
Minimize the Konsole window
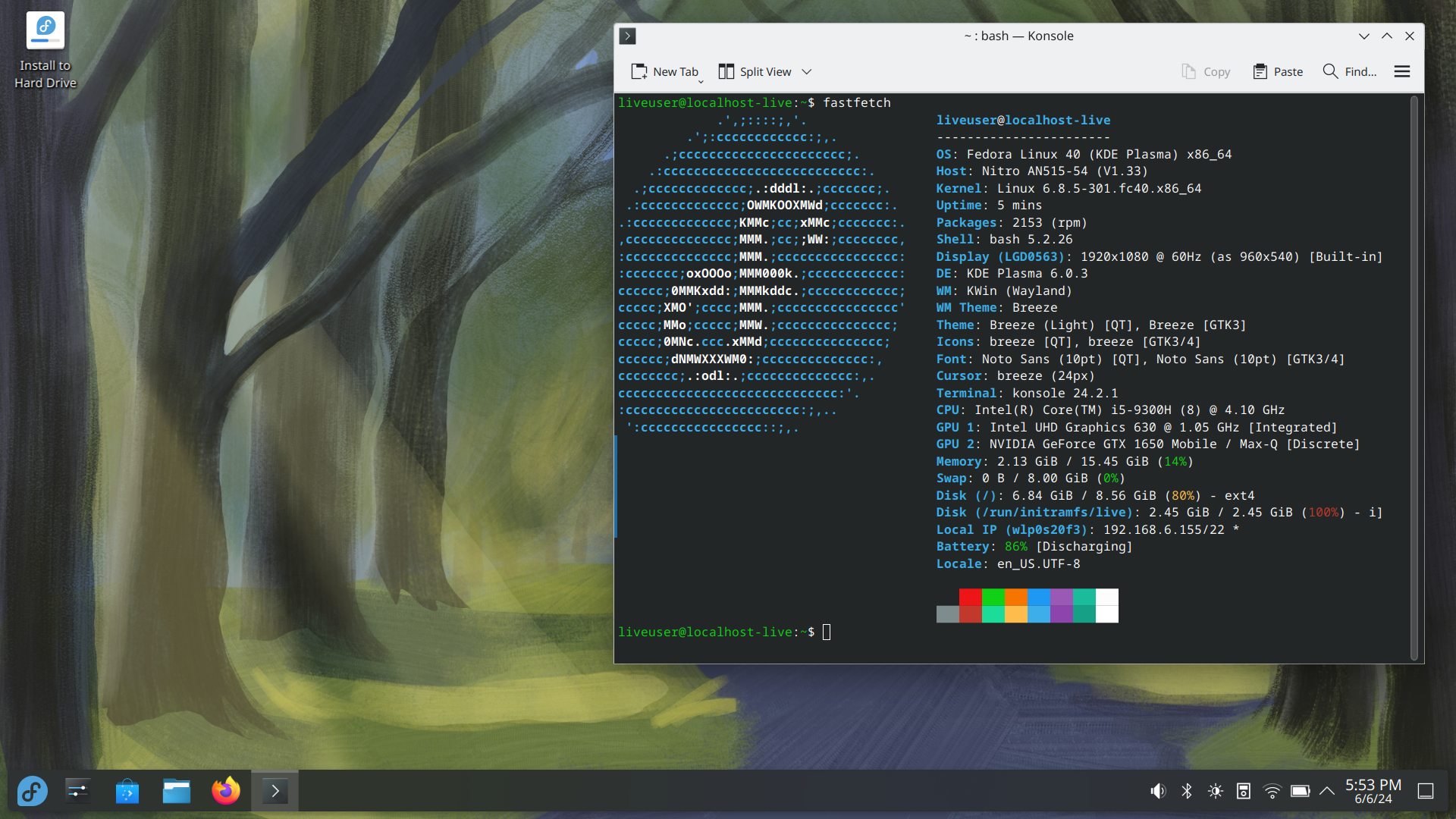pos(1364,36)
